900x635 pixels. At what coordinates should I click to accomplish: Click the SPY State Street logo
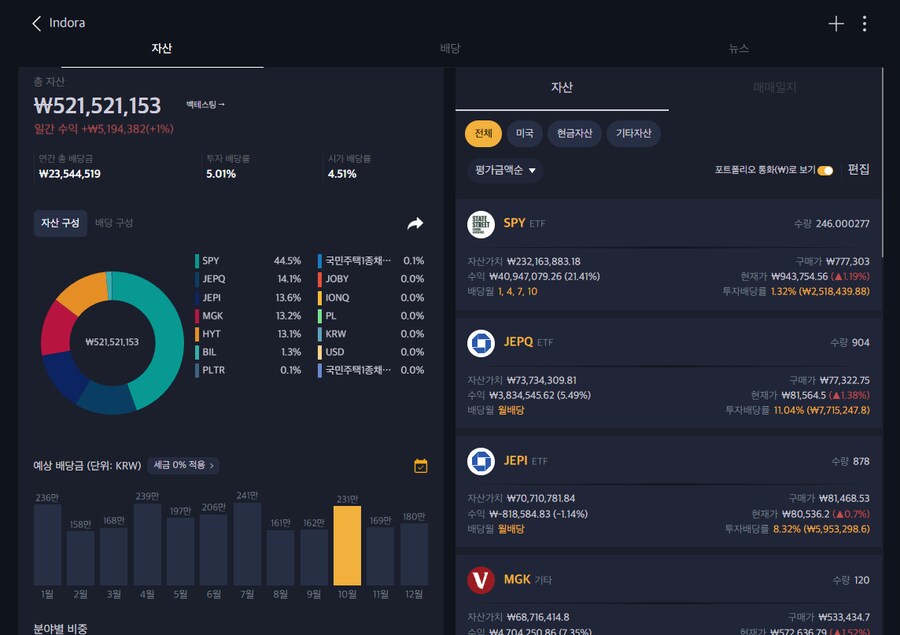(x=481, y=224)
